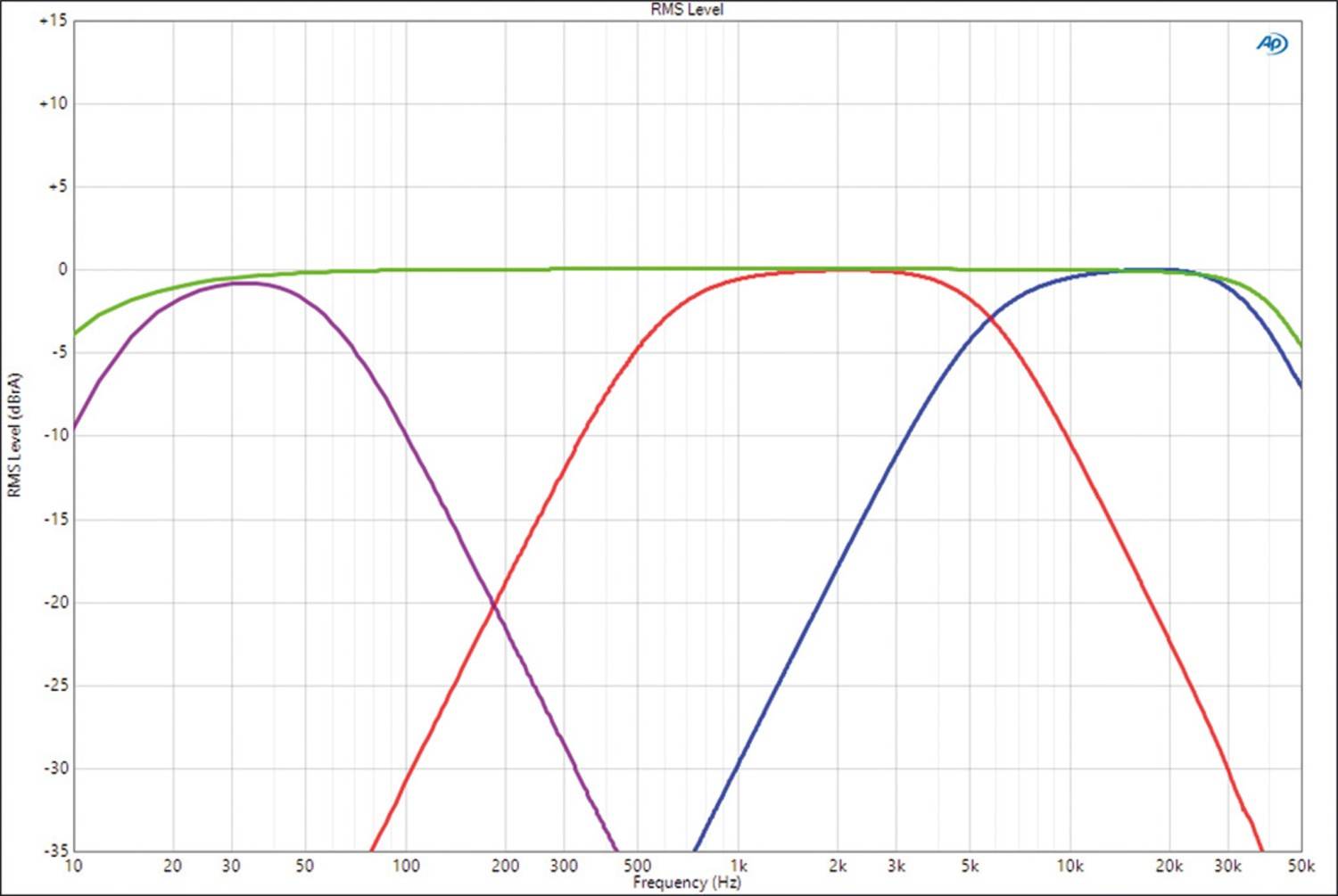Click the '0' y-axis tick label
Viewport: 1338px width, 896px height.
[62, 269]
